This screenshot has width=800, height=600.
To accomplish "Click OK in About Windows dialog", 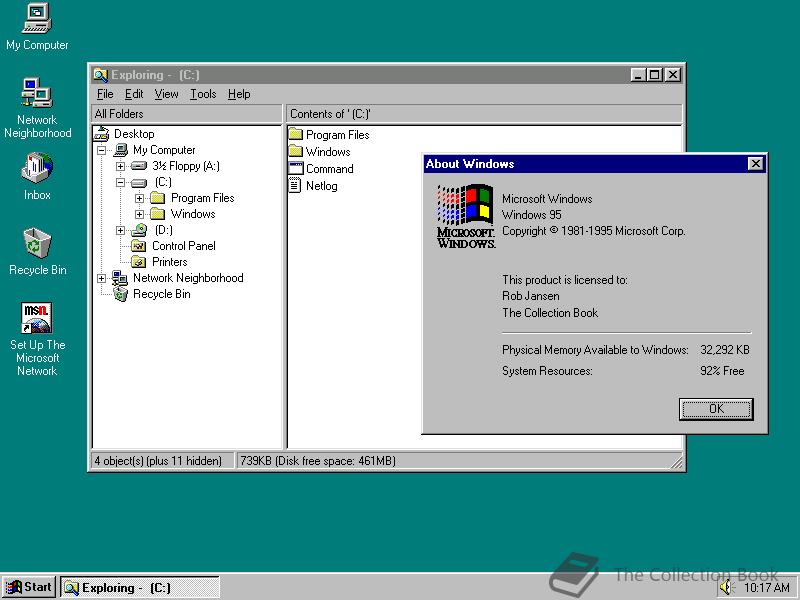I will [716, 409].
